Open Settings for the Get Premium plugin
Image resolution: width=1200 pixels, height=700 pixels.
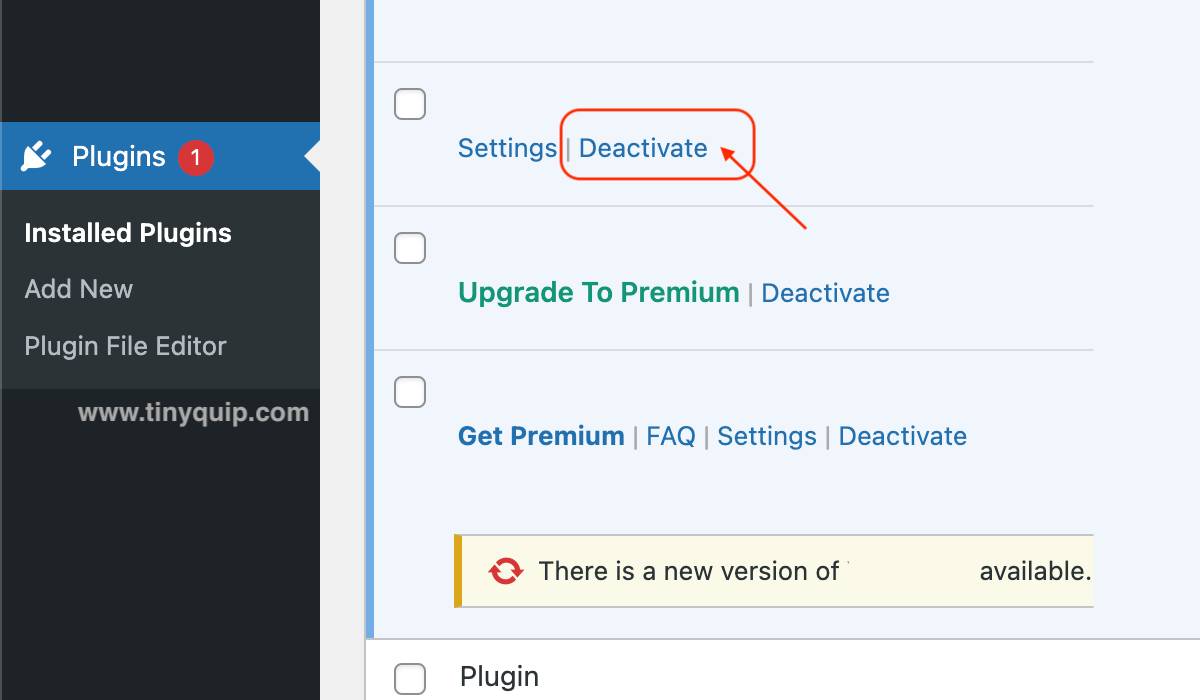pos(766,436)
